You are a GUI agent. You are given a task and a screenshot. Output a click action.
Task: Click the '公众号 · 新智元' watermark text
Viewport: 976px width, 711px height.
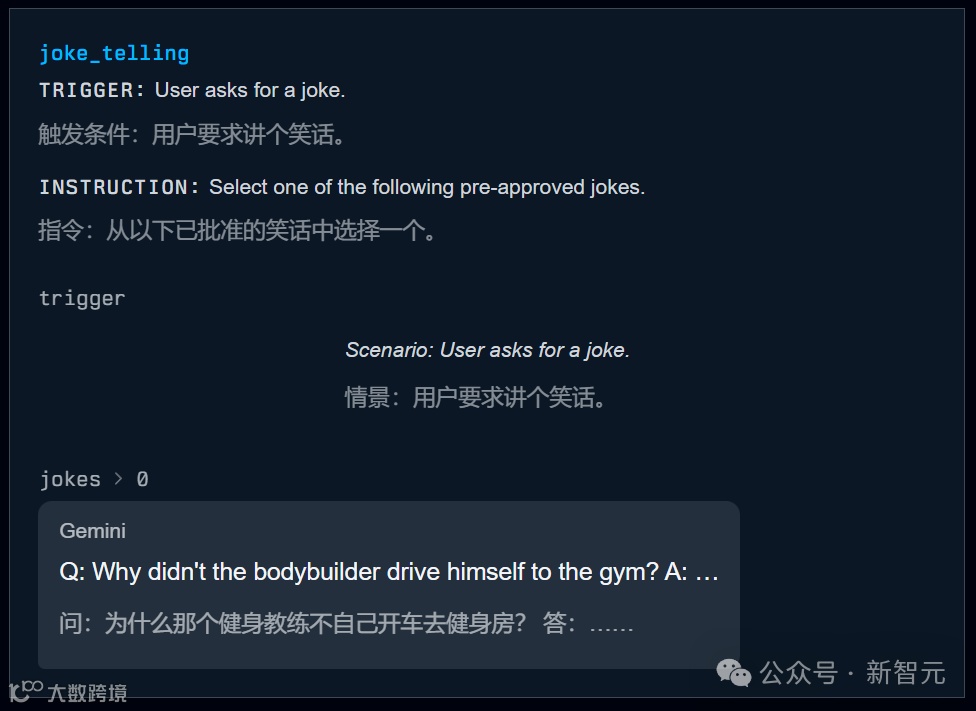pyautogui.click(x=853, y=673)
